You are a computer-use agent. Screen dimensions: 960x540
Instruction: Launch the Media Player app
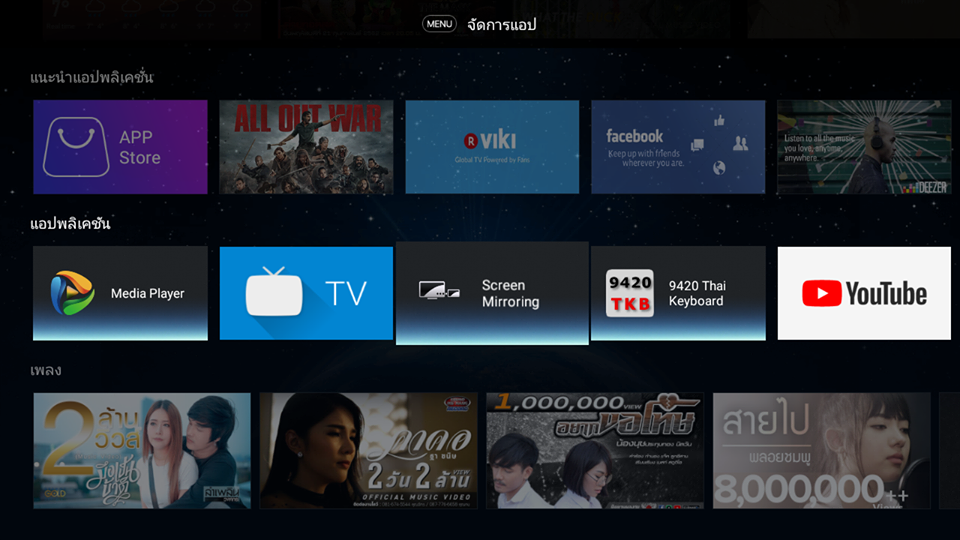120,293
